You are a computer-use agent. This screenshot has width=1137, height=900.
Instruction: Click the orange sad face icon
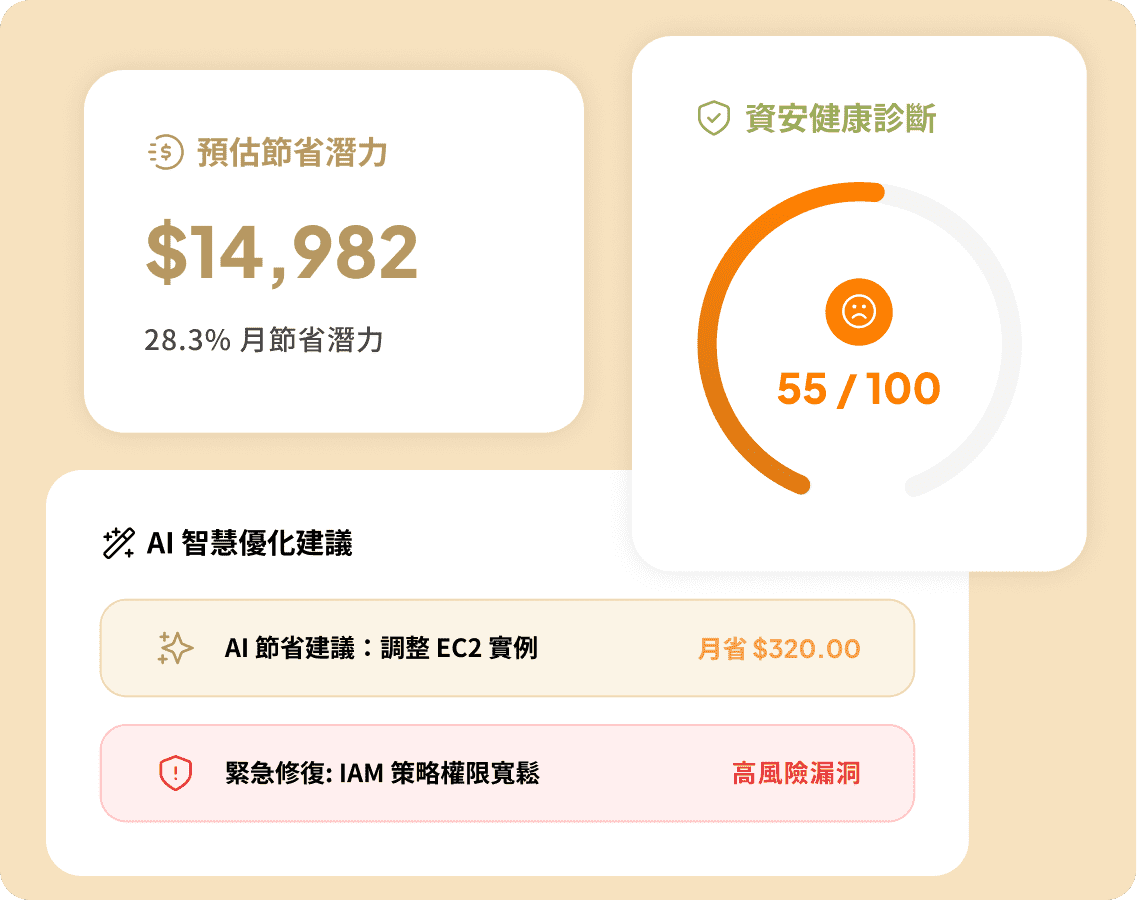click(x=859, y=312)
